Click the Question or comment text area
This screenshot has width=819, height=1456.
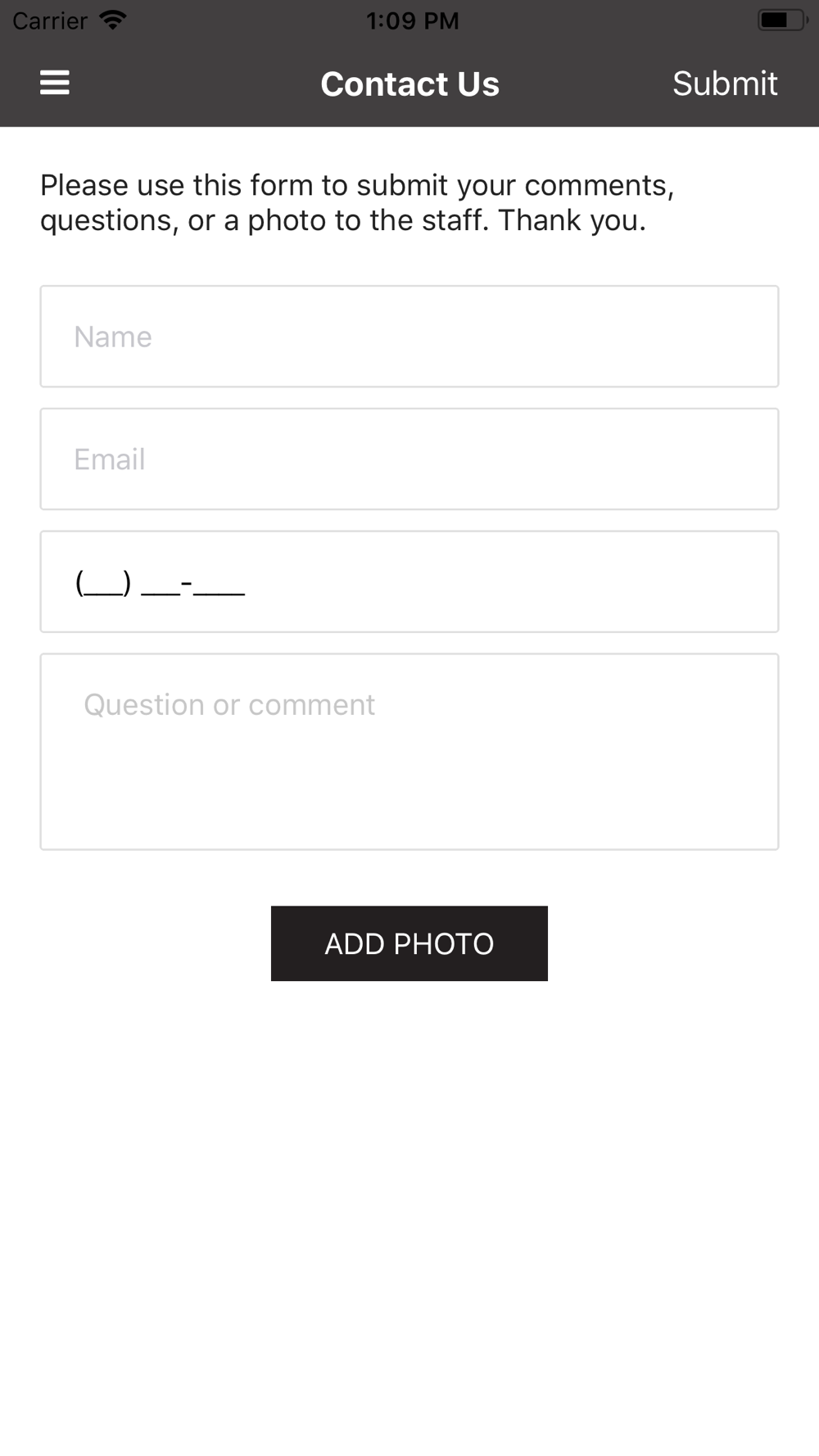point(409,752)
